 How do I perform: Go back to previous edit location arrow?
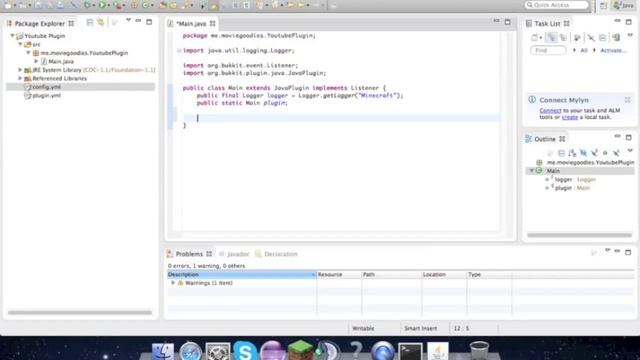tap(291, 5)
